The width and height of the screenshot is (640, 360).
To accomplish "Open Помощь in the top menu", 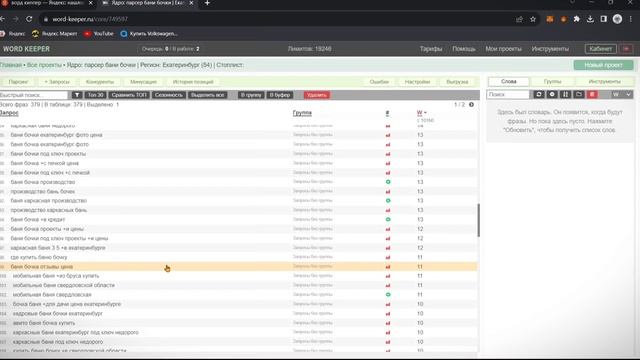I will coord(464,49).
